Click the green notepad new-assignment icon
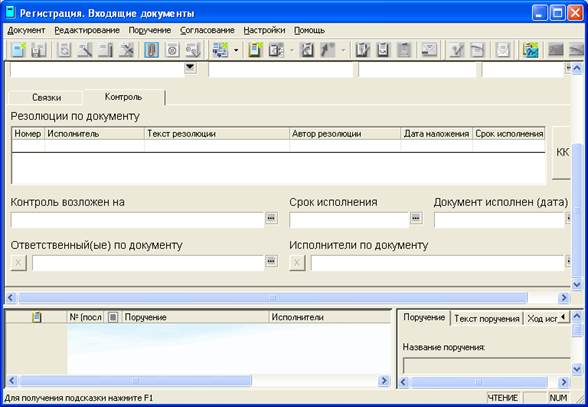The height and width of the screenshot is (407, 588). pyautogui.click(x=255, y=50)
